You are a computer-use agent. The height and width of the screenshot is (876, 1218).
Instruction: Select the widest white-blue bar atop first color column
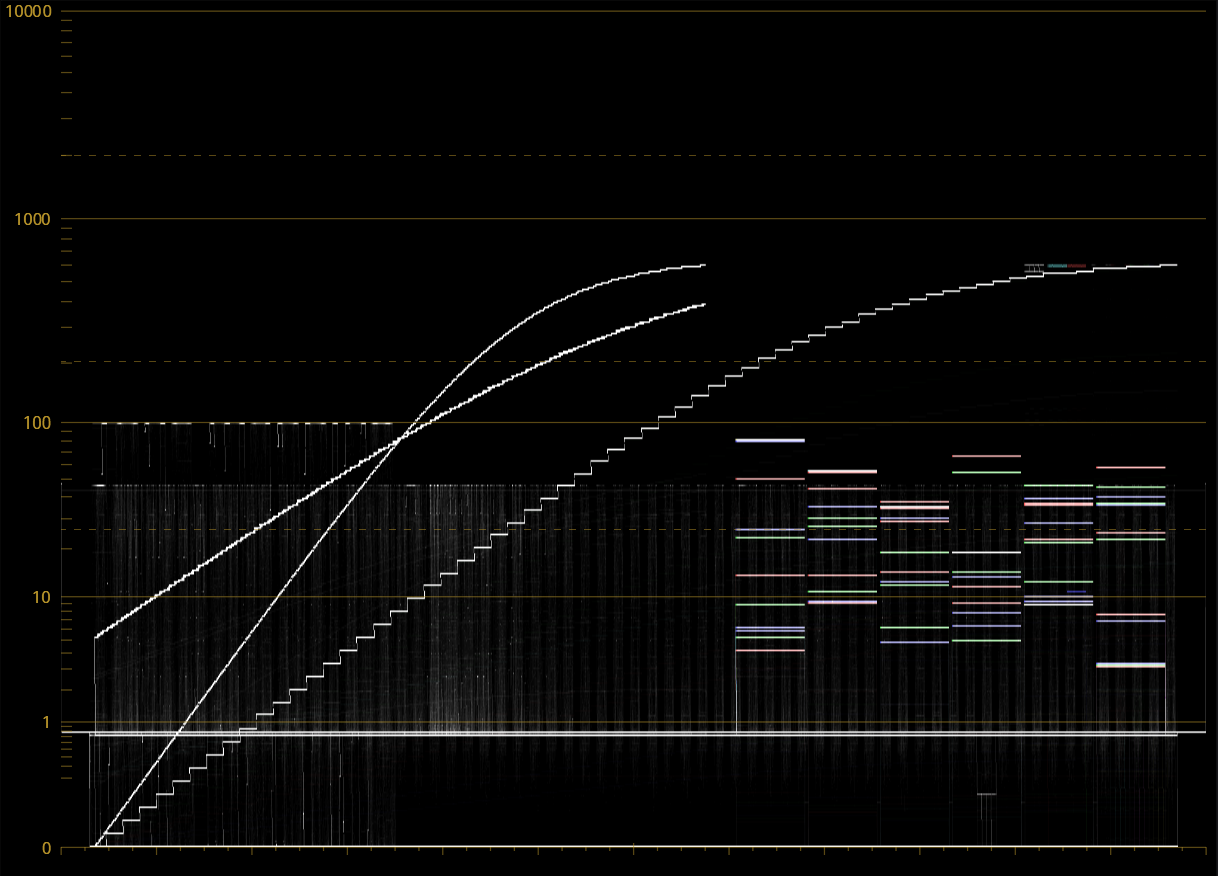[770, 440]
